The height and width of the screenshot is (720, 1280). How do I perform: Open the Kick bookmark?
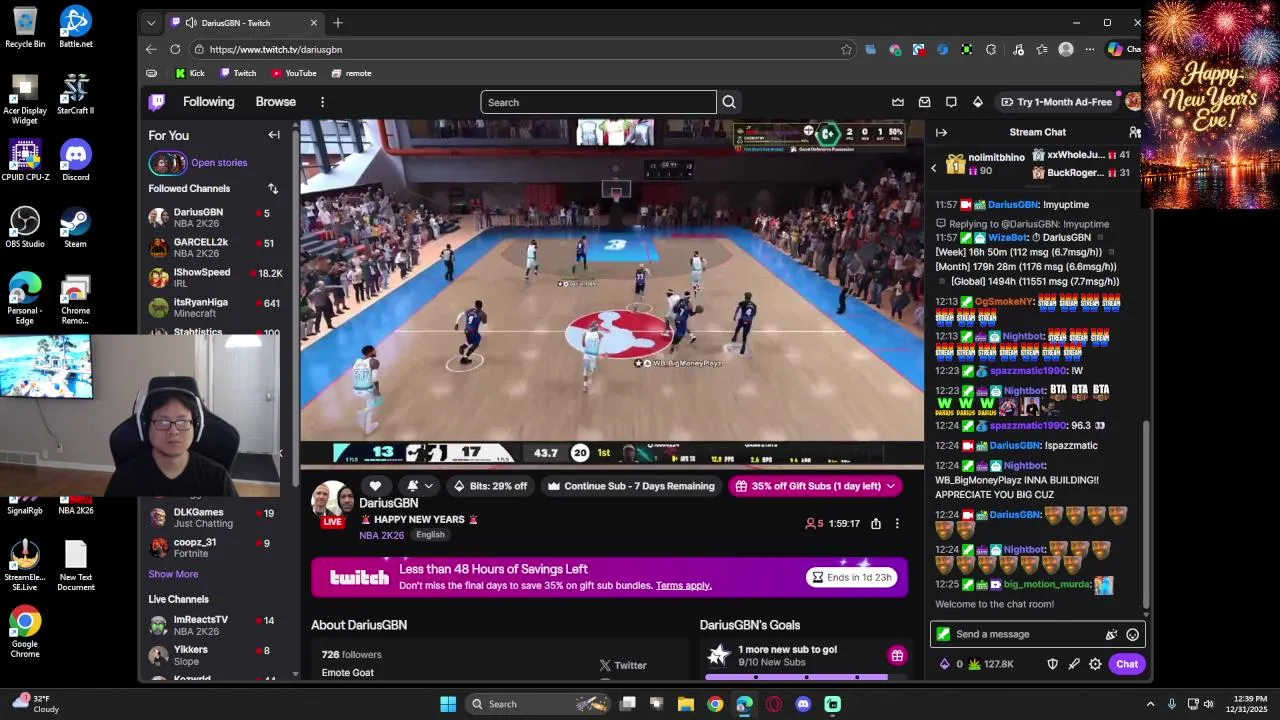pyautogui.click(x=190, y=73)
